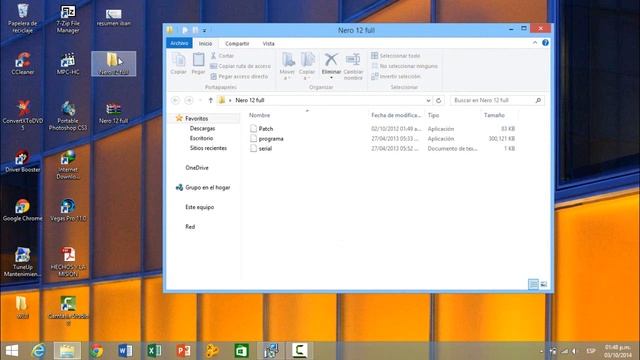Image resolution: width=640 pixels, height=360 pixels.
Task: Select MPC-HC desktop icon
Action: [68, 64]
